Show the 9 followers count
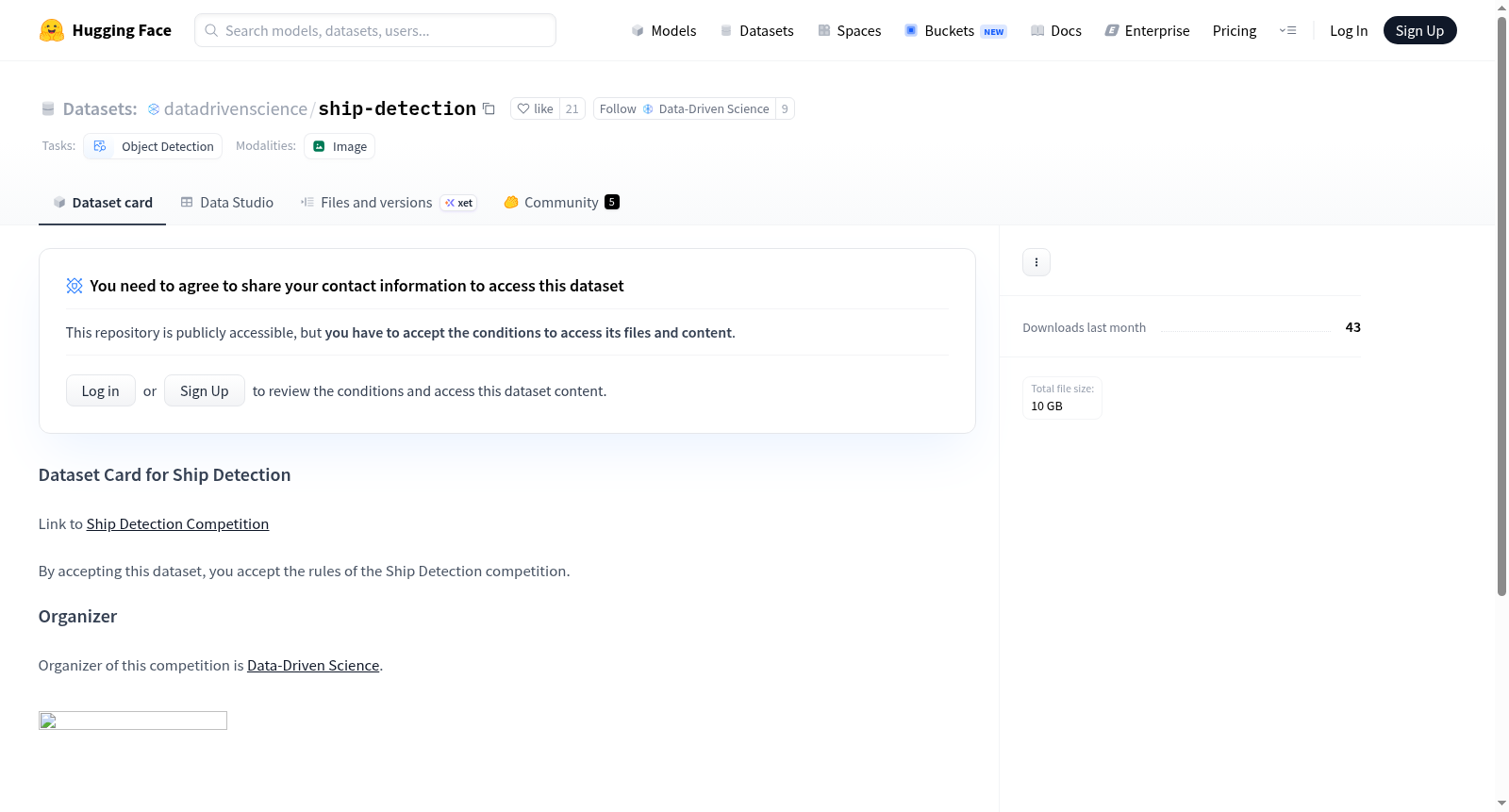Image resolution: width=1509 pixels, height=812 pixels. pyautogui.click(x=785, y=108)
